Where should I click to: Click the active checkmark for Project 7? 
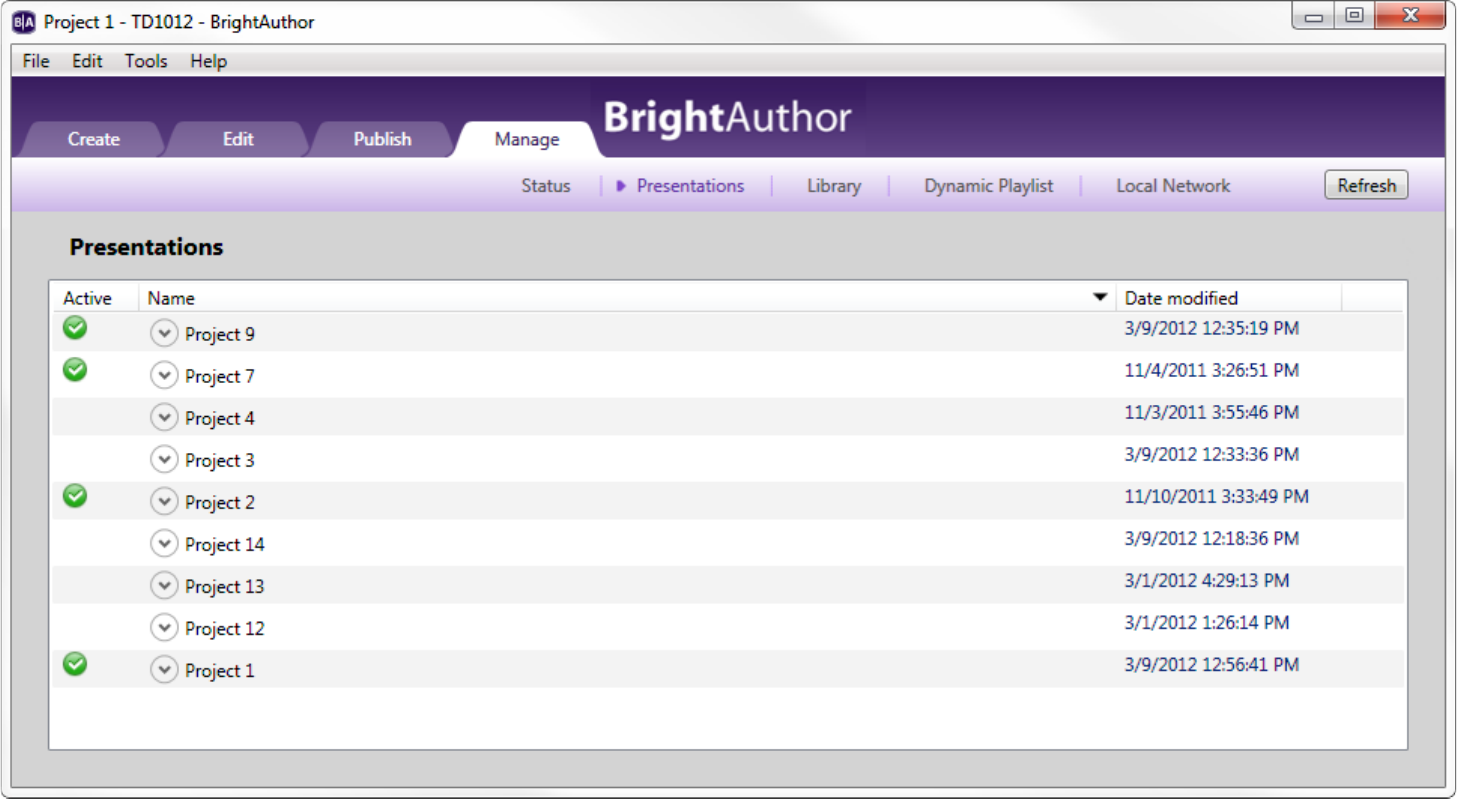(x=75, y=369)
